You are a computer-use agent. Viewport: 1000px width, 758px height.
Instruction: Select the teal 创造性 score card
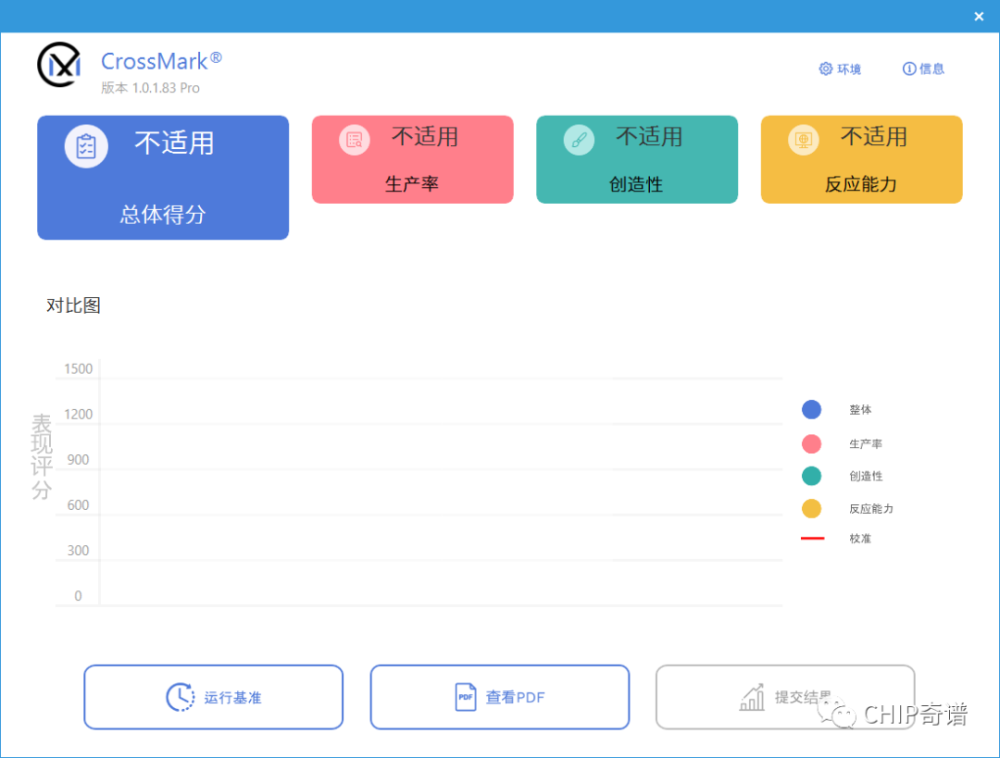[637, 159]
